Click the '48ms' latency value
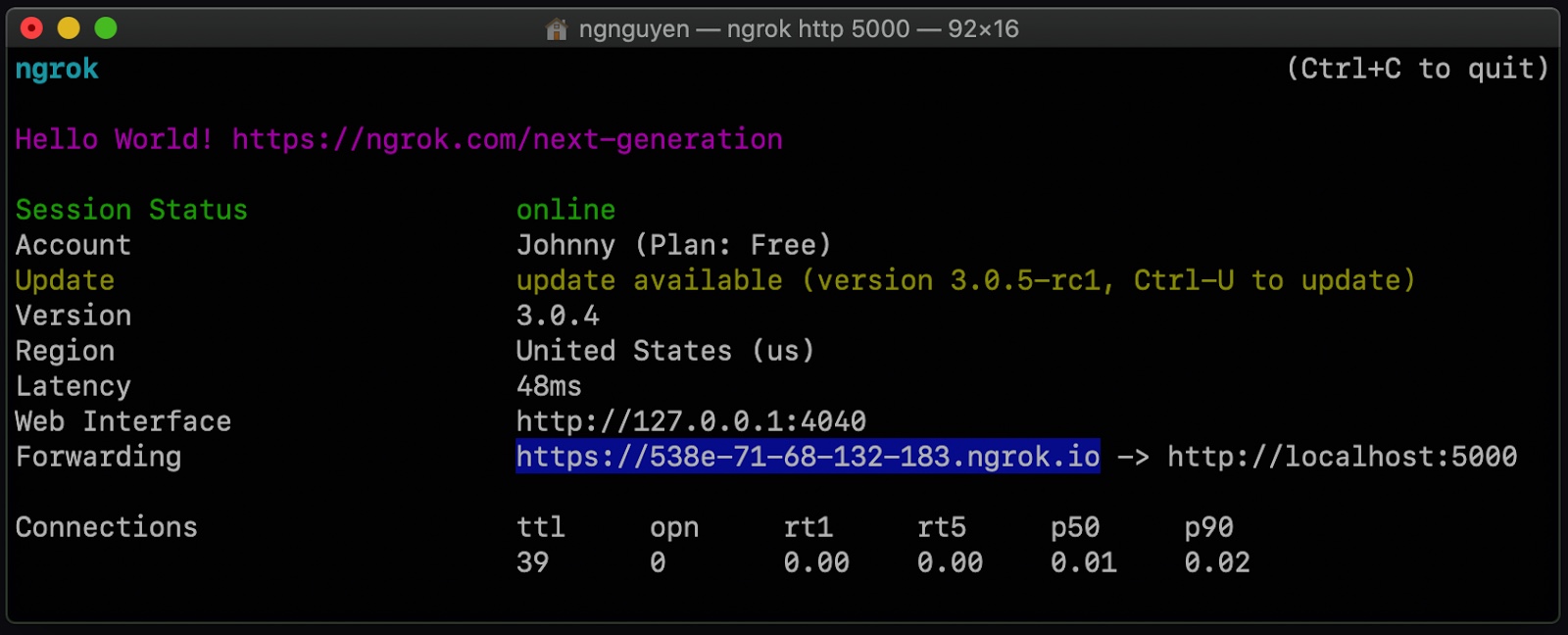This screenshot has width=1568, height=635. point(549,386)
